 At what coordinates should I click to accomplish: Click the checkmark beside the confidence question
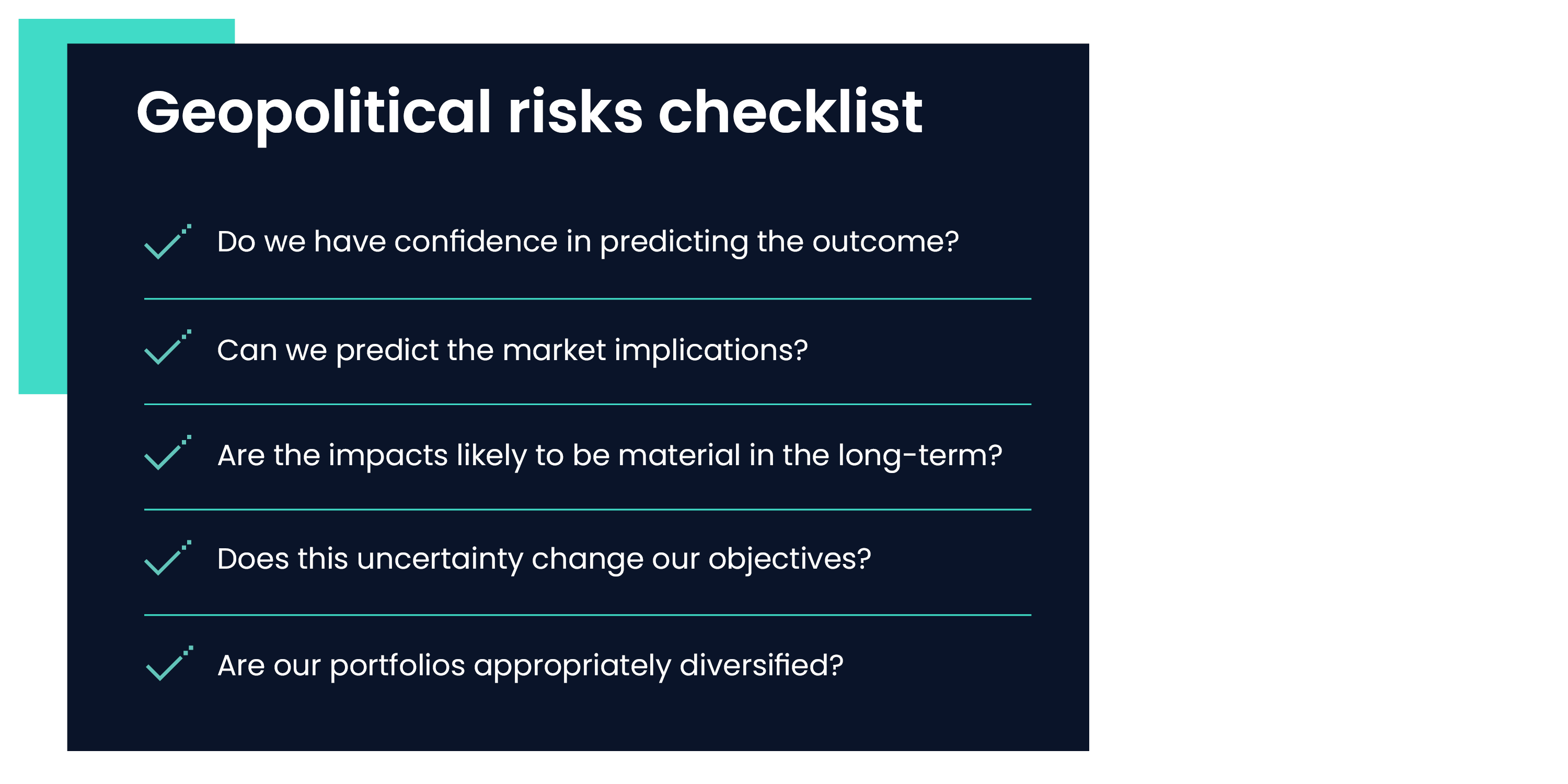click(166, 244)
